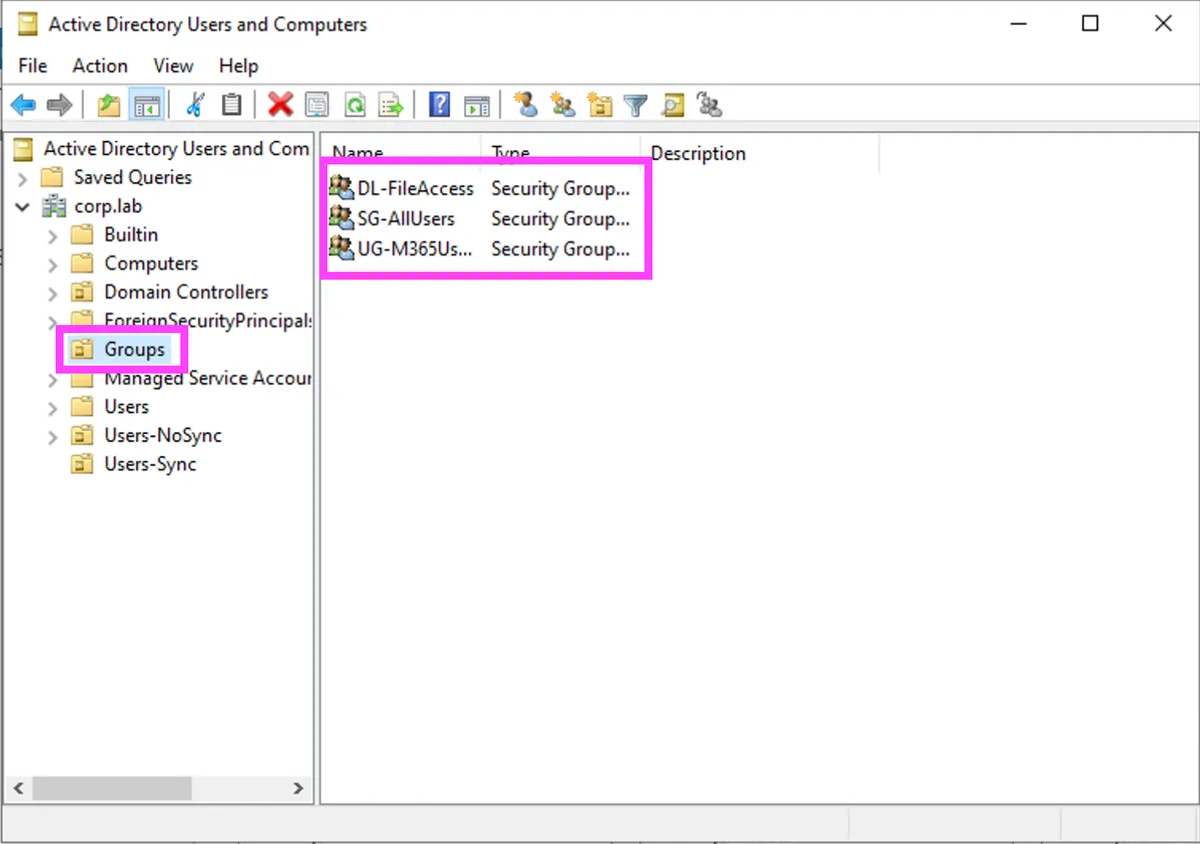Click the group icon beside DL-FileAccess

click(342, 187)
